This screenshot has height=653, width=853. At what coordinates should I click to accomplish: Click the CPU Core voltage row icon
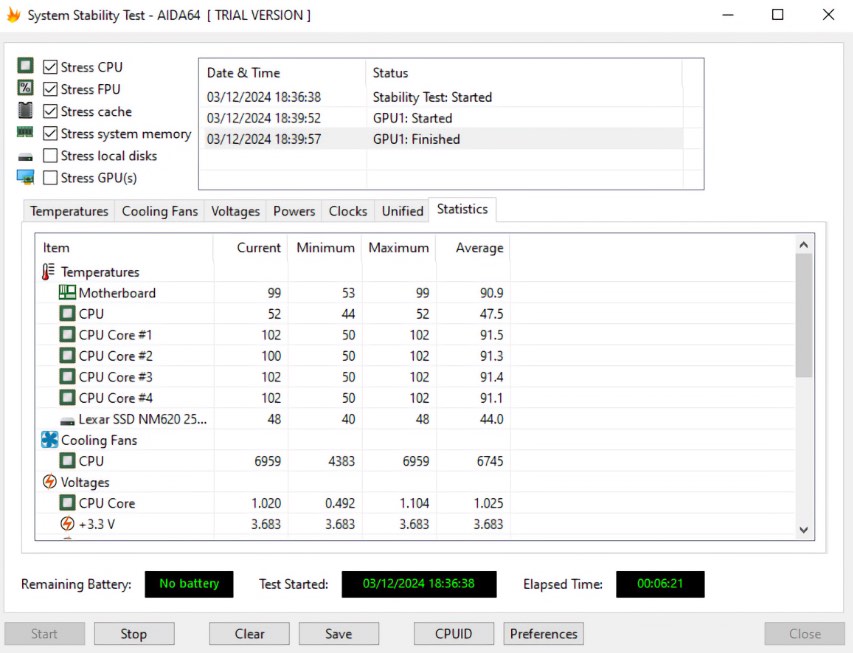coord(67,503)
